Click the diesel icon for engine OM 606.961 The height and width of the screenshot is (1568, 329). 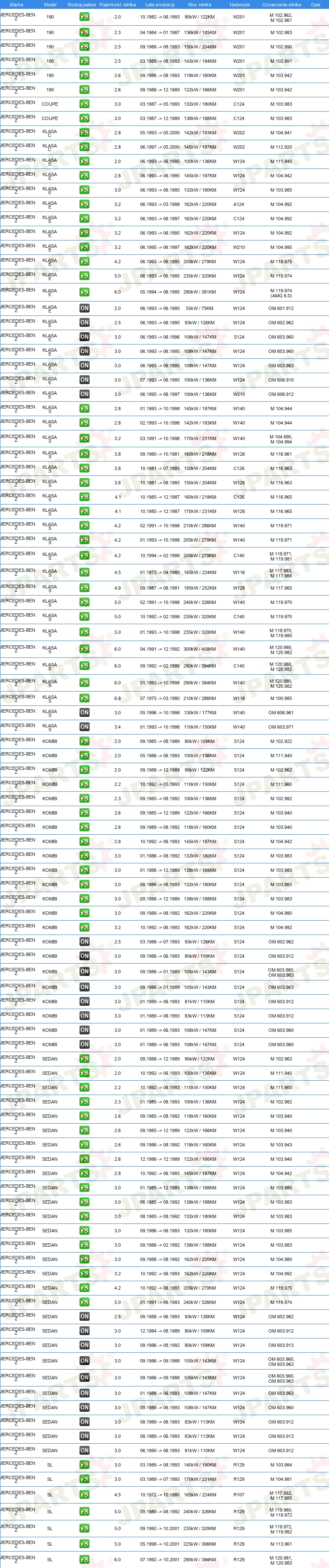[x=84, y=713]
